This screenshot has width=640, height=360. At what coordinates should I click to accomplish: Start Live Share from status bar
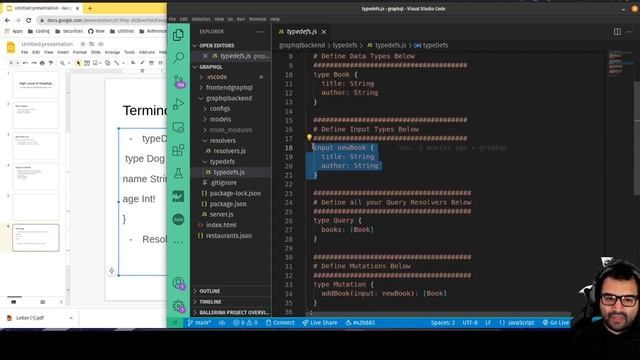tap(320, 322)
